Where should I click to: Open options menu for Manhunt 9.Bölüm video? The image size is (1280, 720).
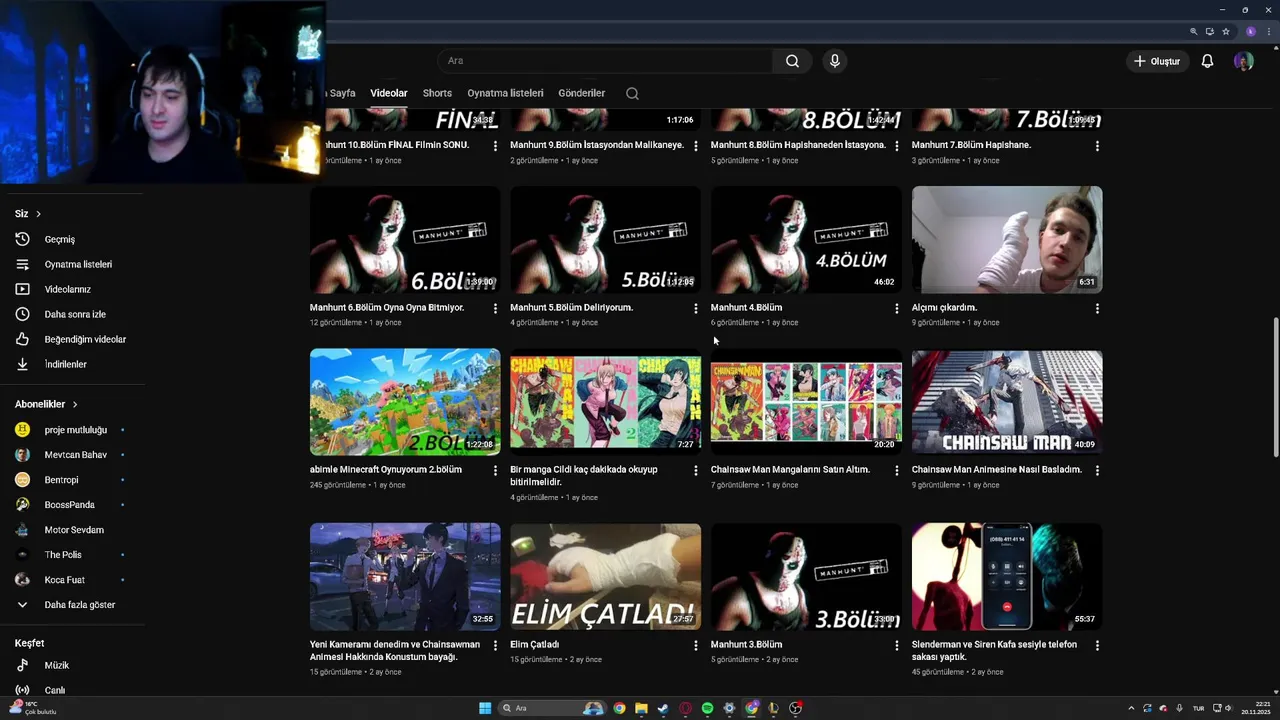[696, 146]
